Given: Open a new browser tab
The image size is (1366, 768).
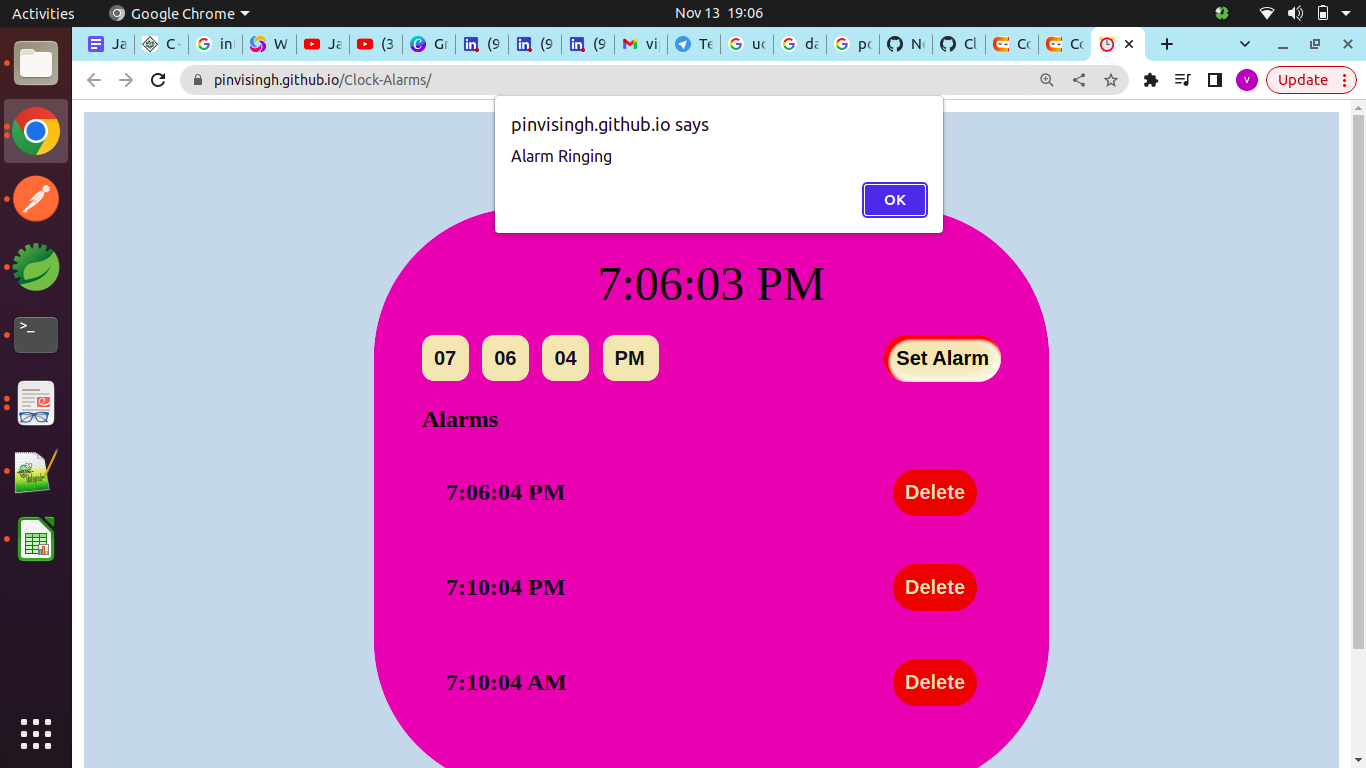Looking at the screenshot, I should tap(1166, 44).
